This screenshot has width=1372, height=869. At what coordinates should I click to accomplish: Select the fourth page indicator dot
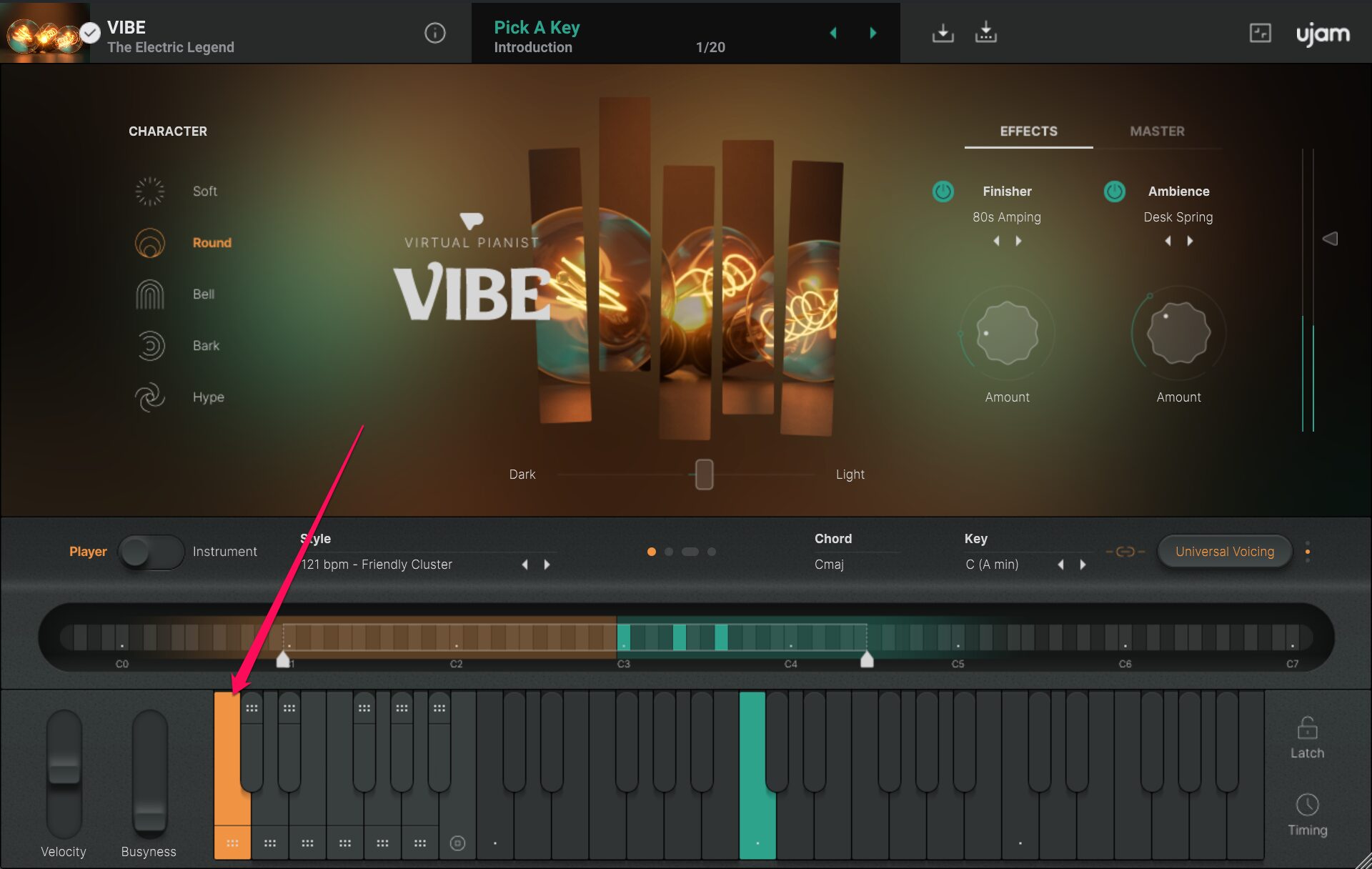click(x=712, y=552)
